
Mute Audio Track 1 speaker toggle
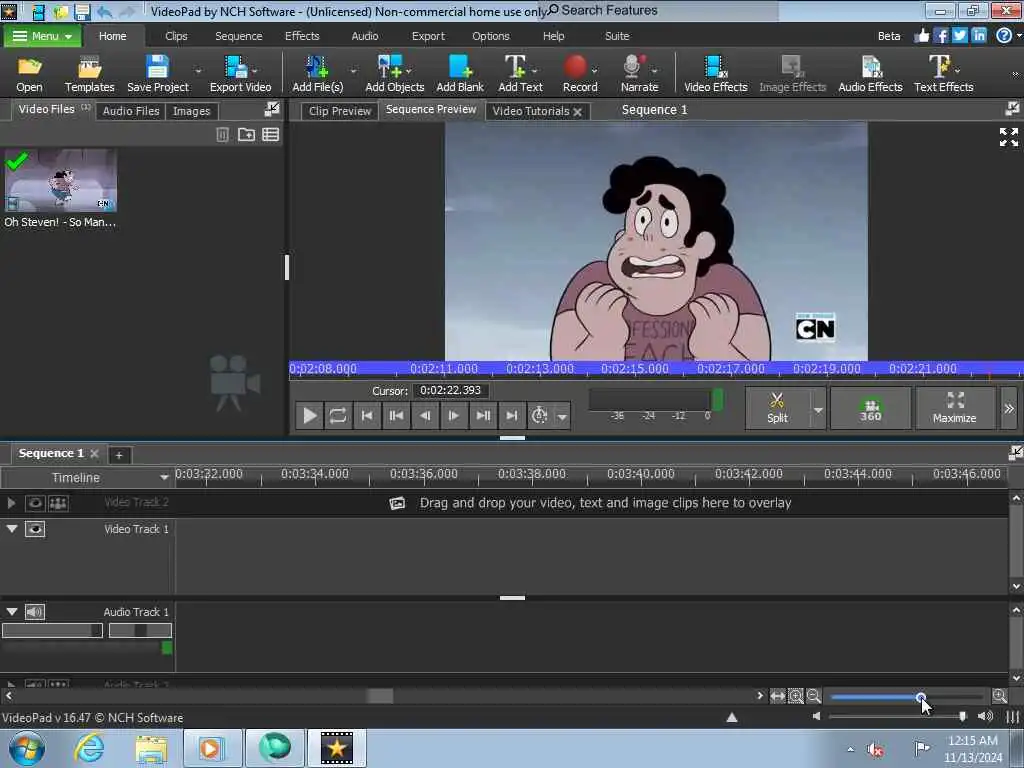[x=35, y=612]
